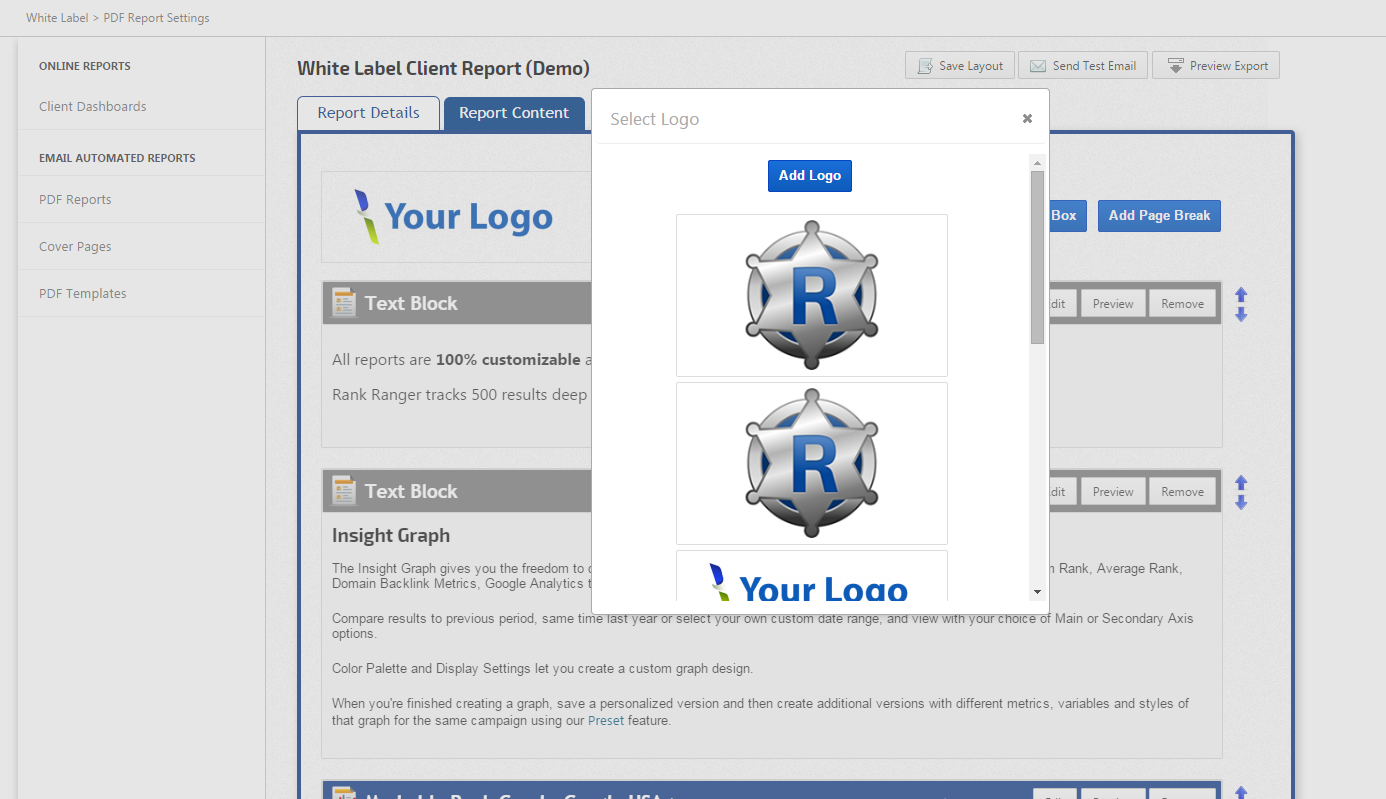1386x799 pixels.
Task: Choose the Your Logo thumbnail in dialog
Action: point(811,578)
